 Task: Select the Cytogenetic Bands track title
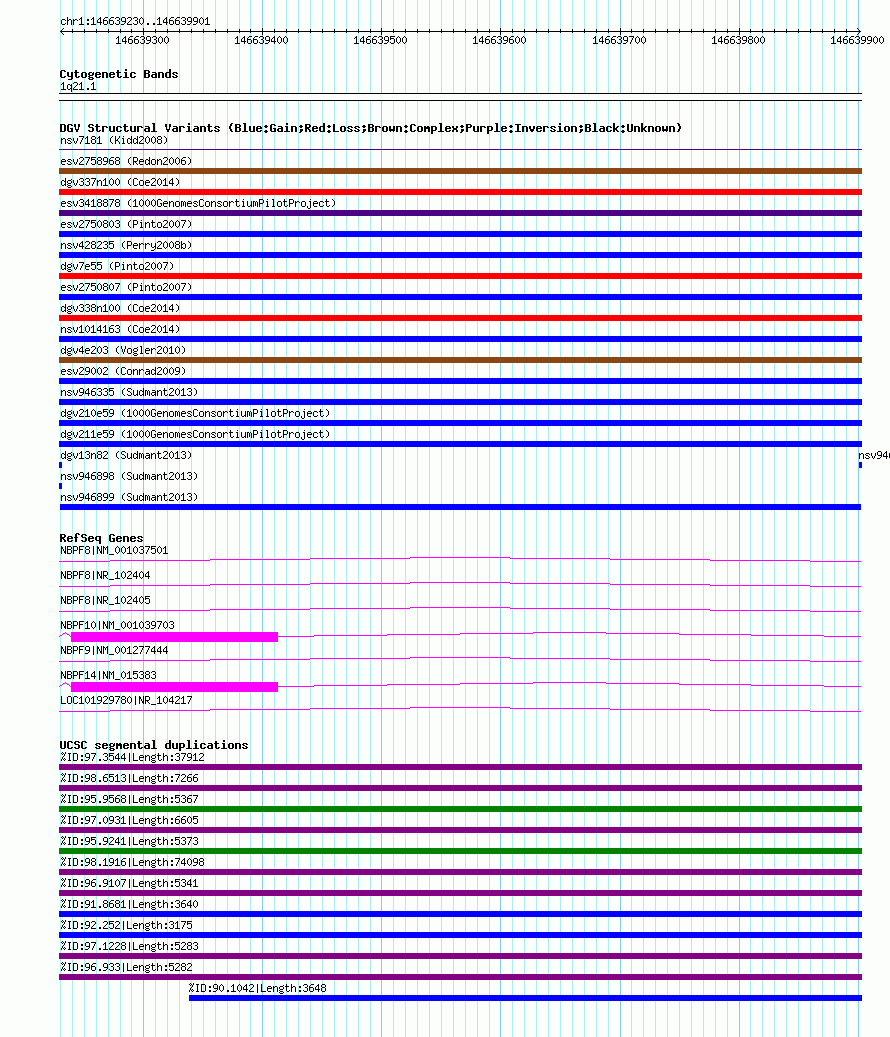point(119,74)
